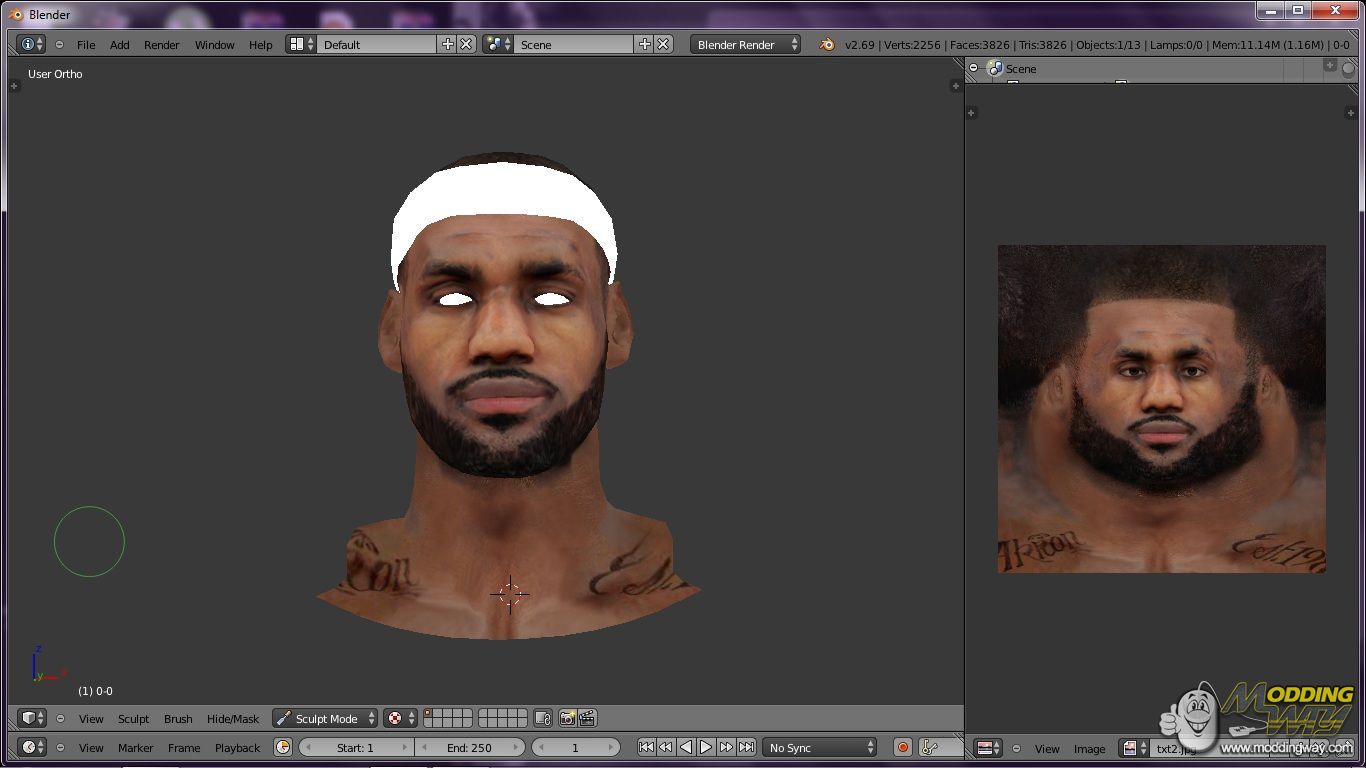1366x768 pixels.
Task: Open the No Sync playback dropdown
Action: (x=820, y=747)
